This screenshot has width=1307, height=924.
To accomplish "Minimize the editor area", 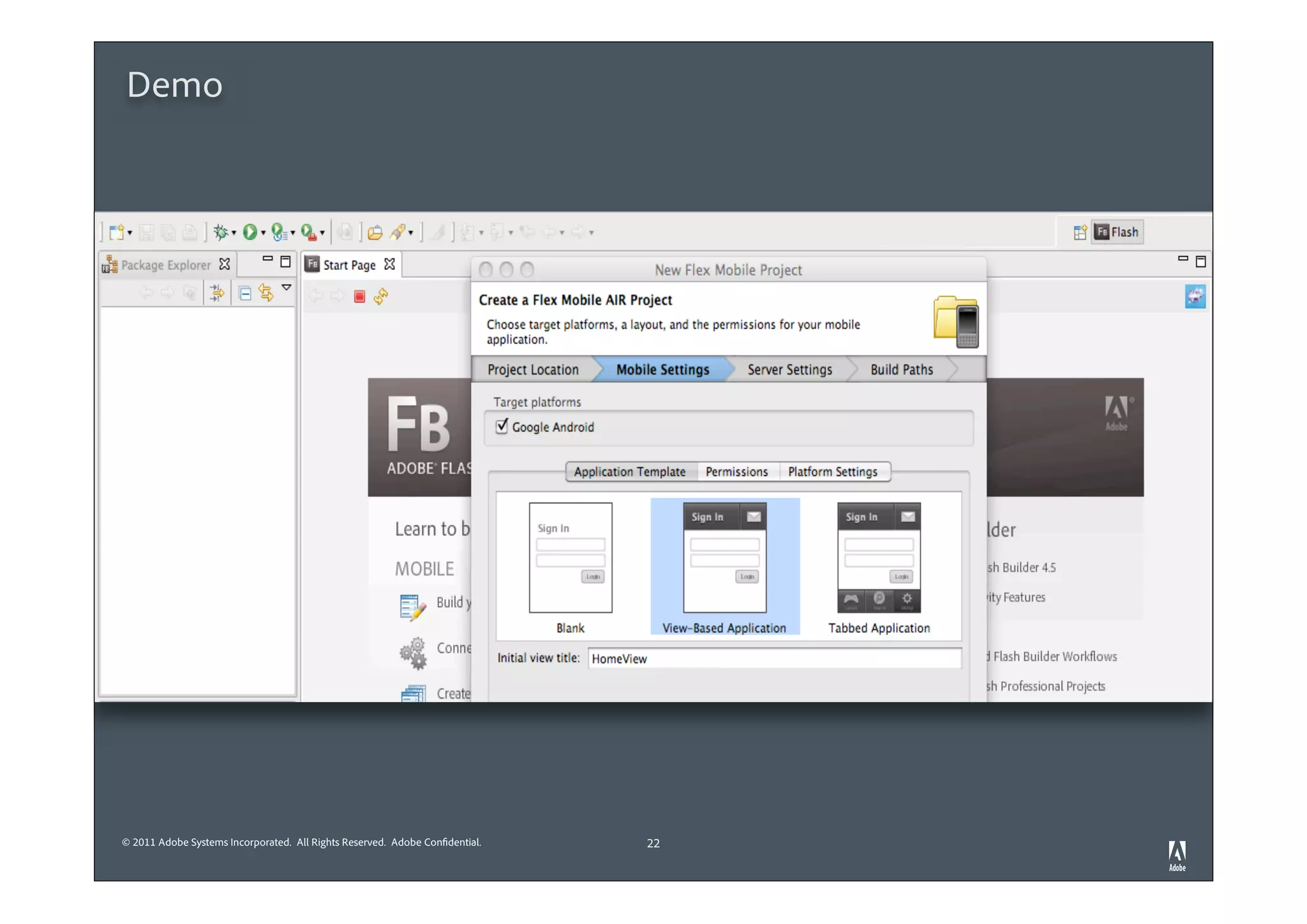I will (x=1183, y=258).
